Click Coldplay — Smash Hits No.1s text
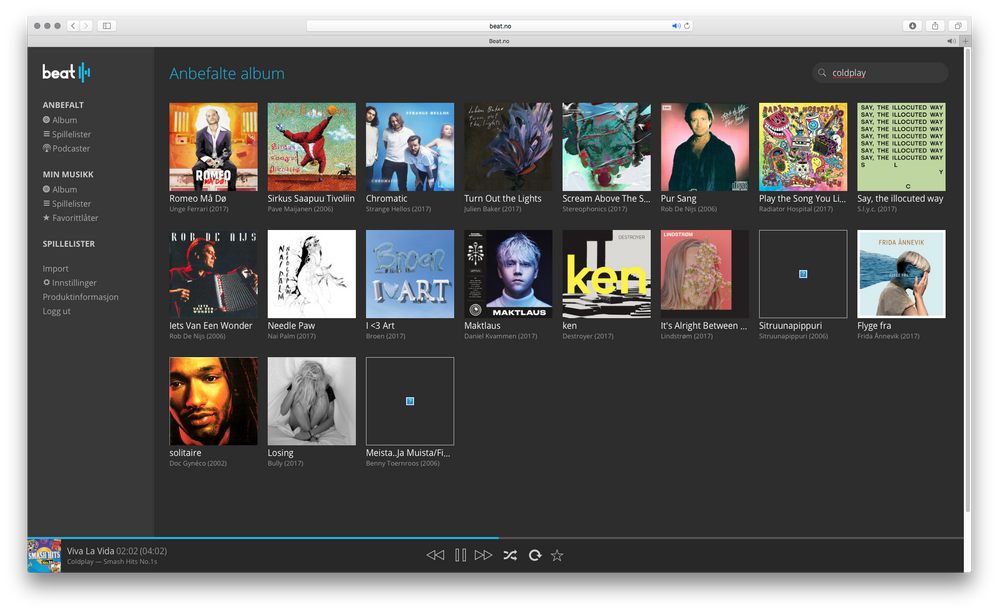Viewport: 1000px width, 613px height. click(x=112, y=562)
